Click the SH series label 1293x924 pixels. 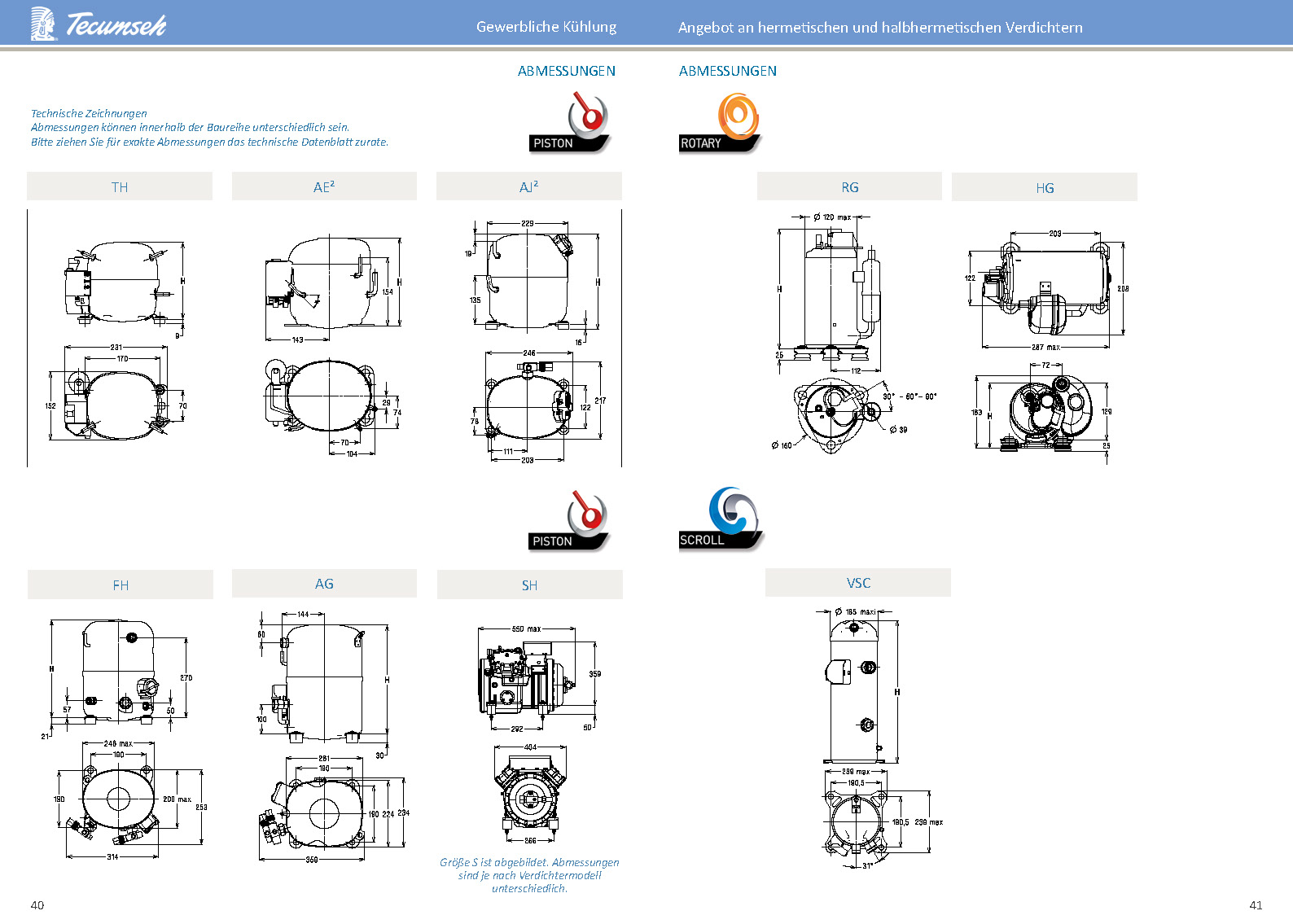(529, 585)
